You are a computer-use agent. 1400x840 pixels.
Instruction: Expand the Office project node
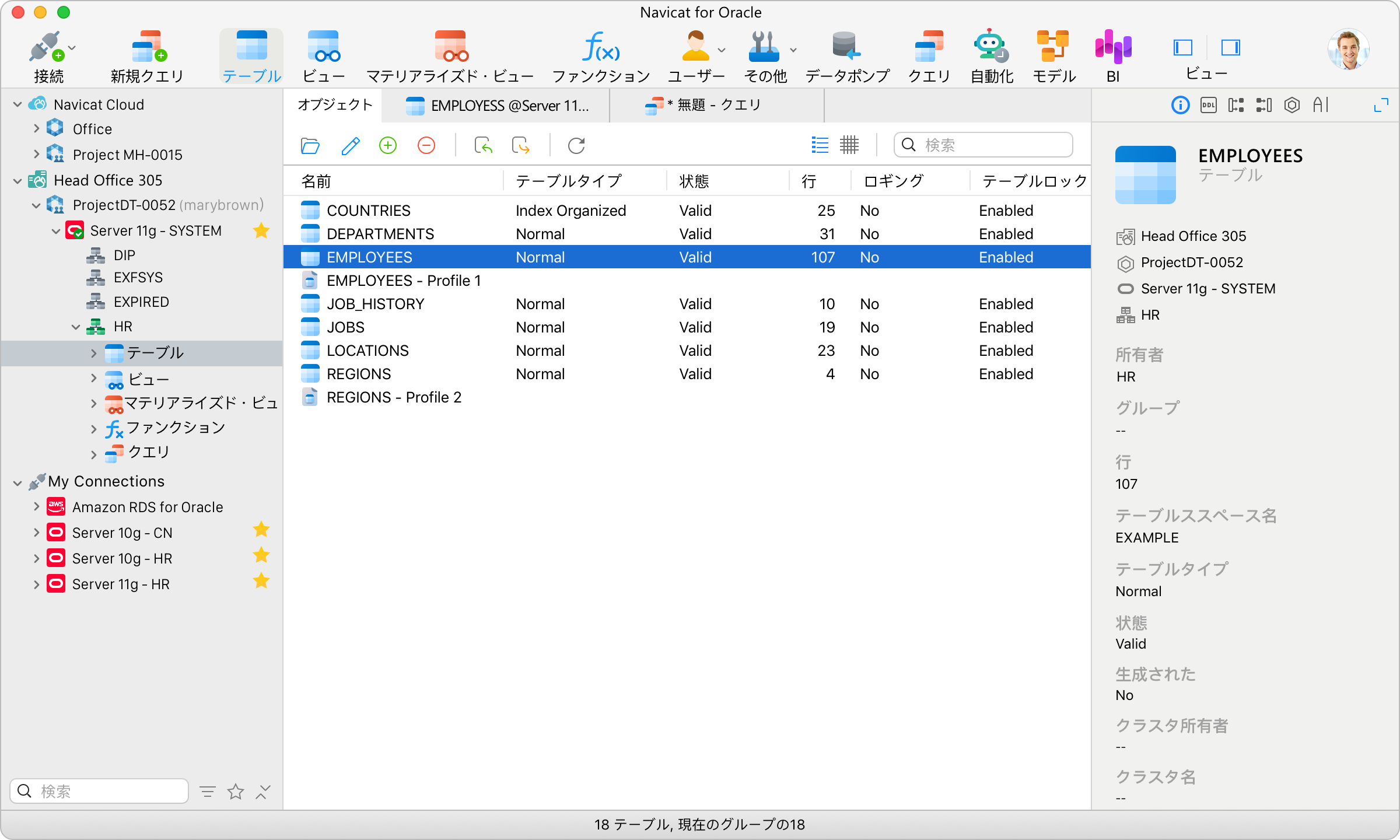point(36,128)
